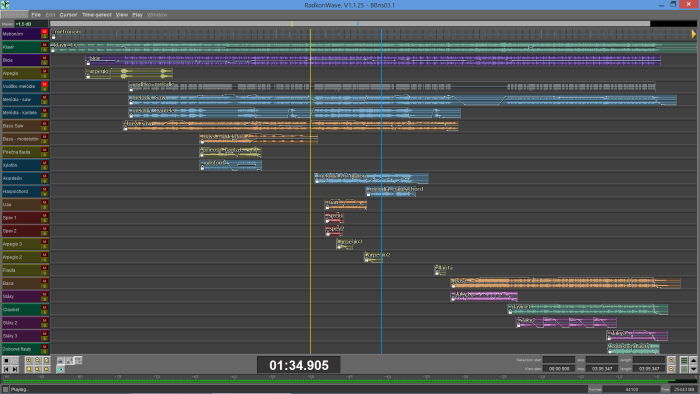
Task: Click the blue marker on the overview bar
Action: (358, 24)
